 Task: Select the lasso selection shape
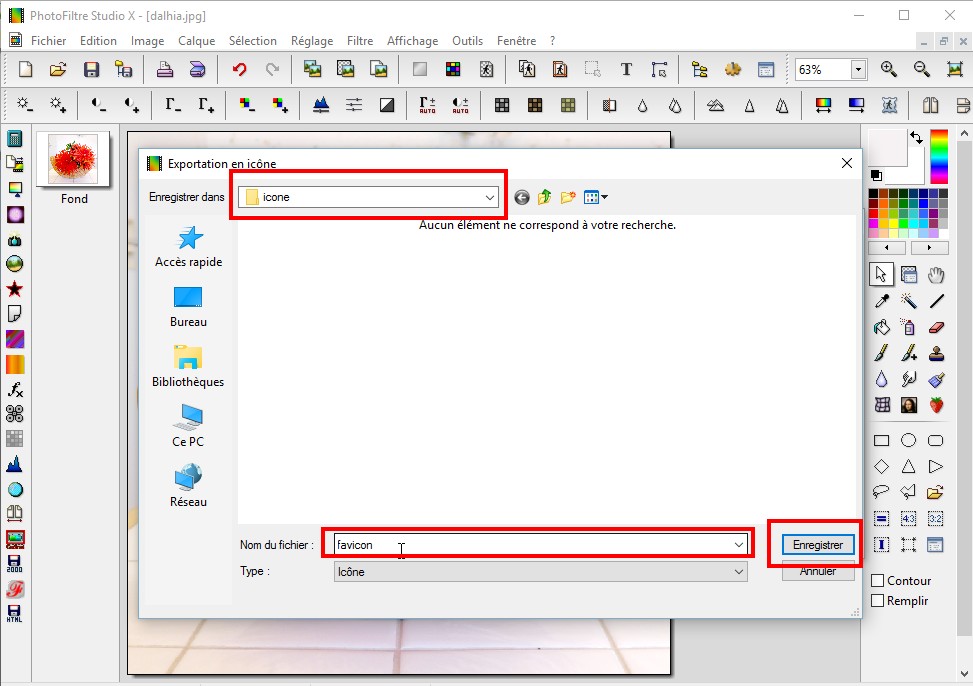pos(881,492)
